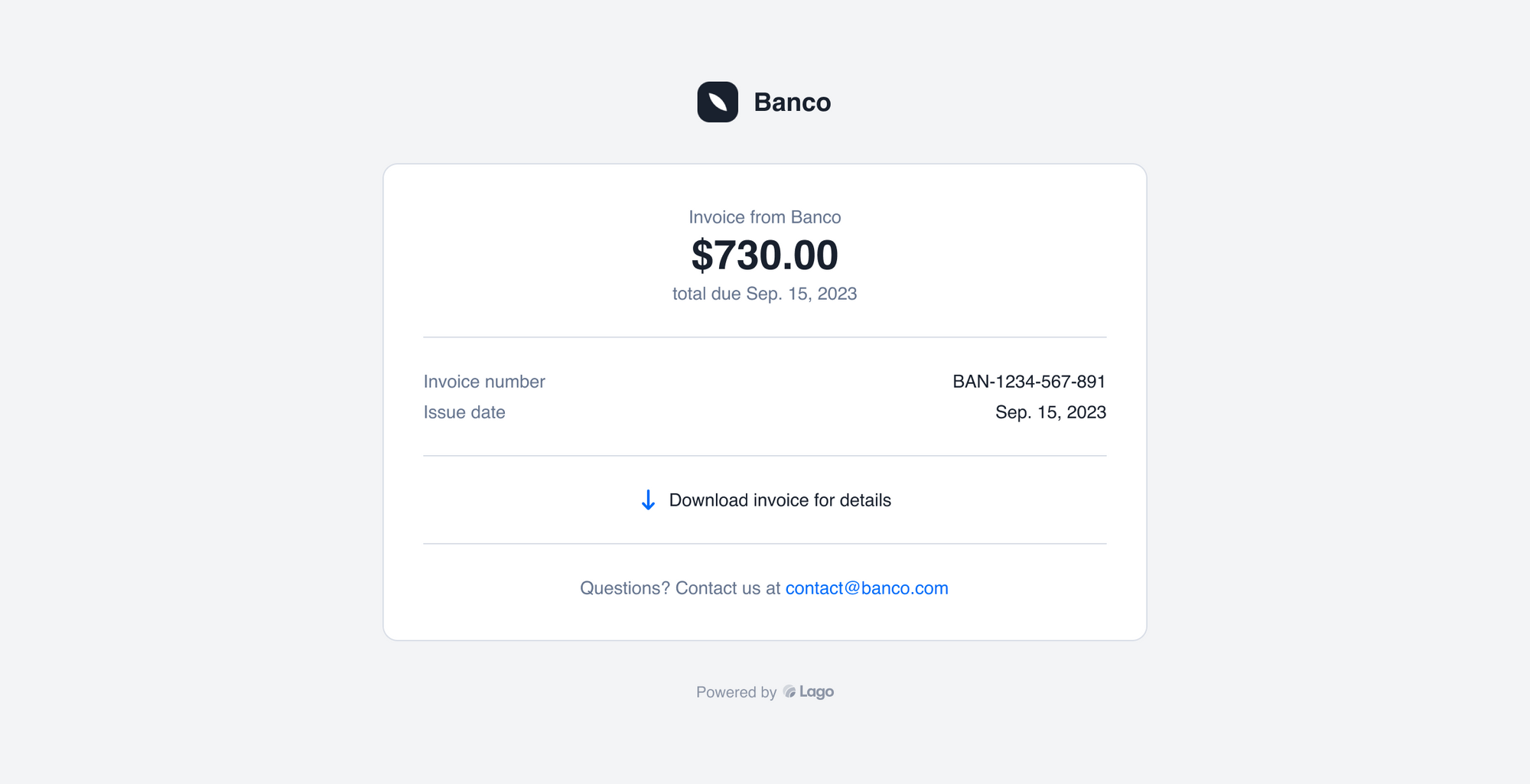Select the $730.00 total amount
Screen dimensions: 1530x784
tap(765, 255)
